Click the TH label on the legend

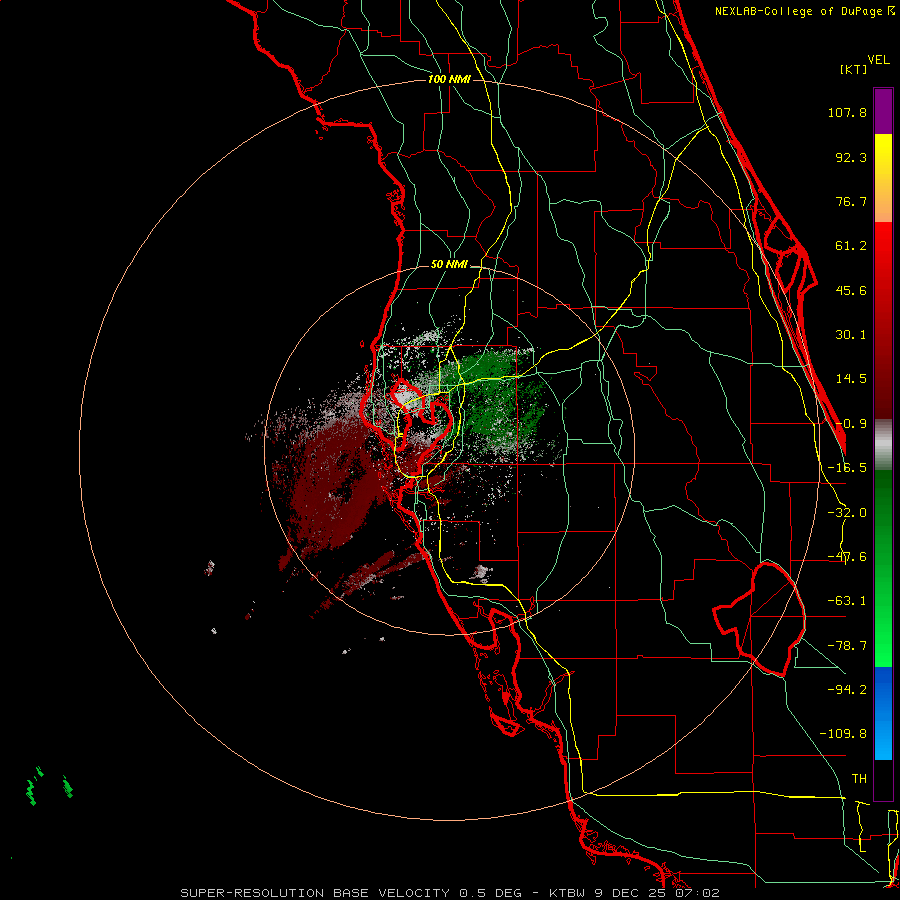click(x=859, y=779)
